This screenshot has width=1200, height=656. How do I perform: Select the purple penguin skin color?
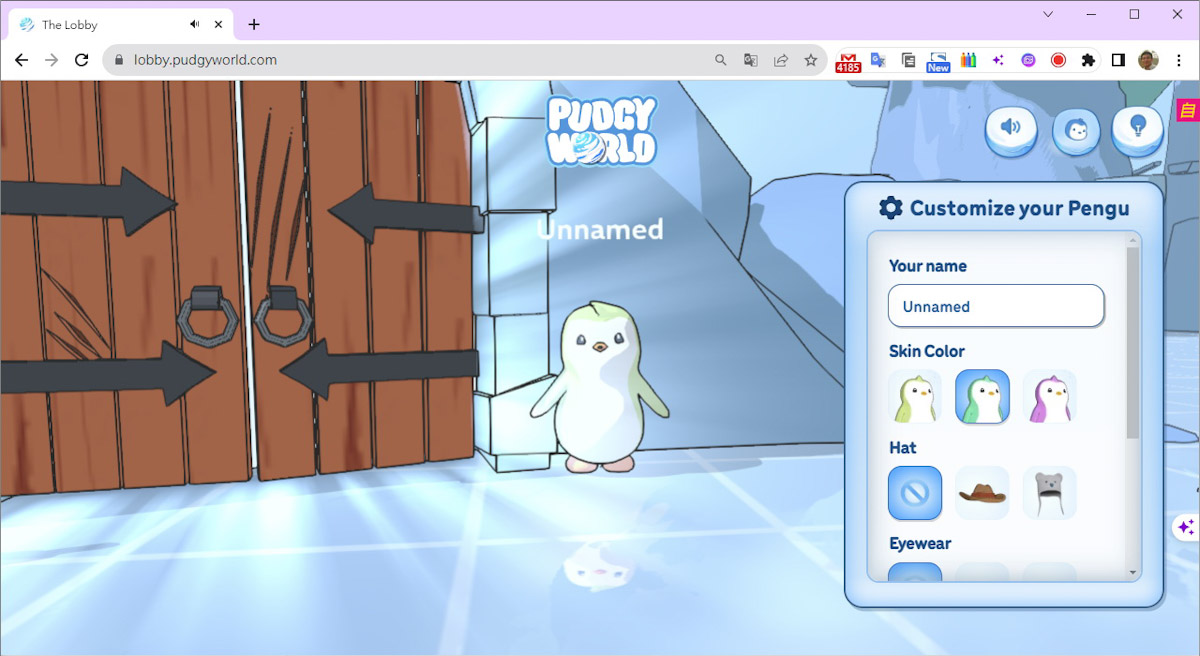[1049, 397]
